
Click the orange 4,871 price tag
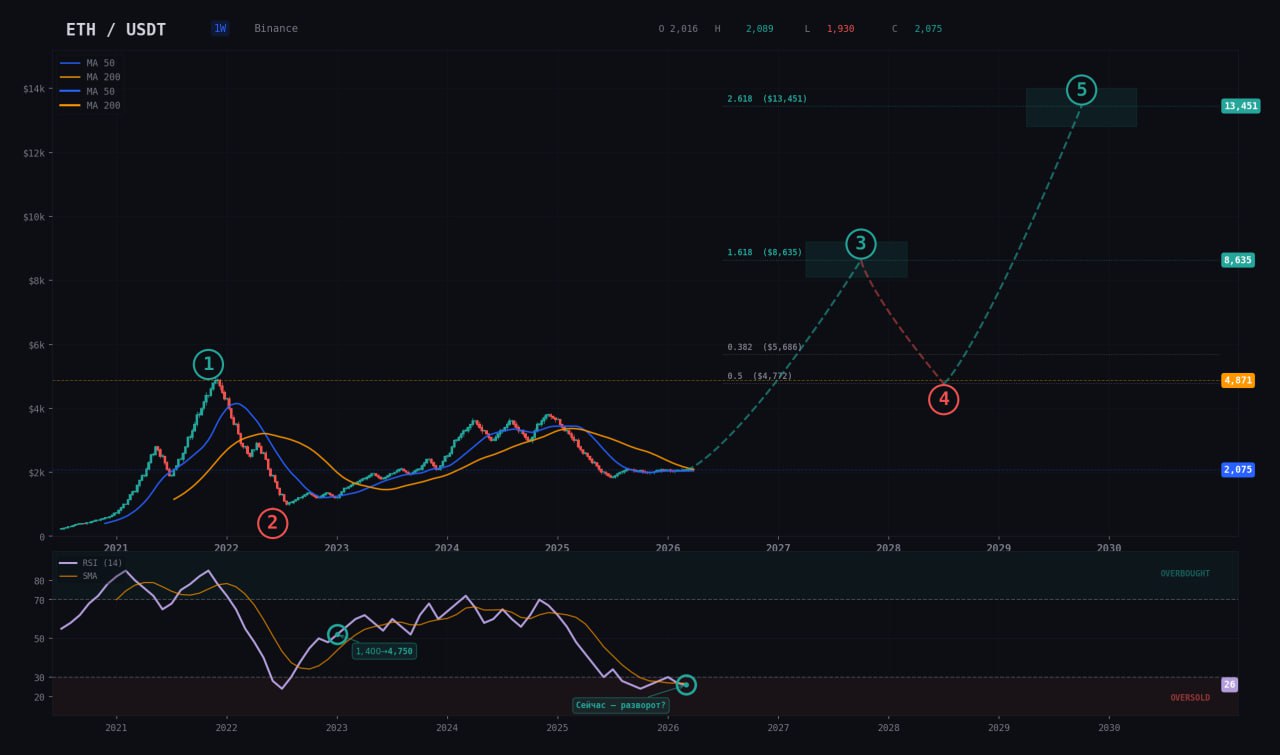[1237, 381]
